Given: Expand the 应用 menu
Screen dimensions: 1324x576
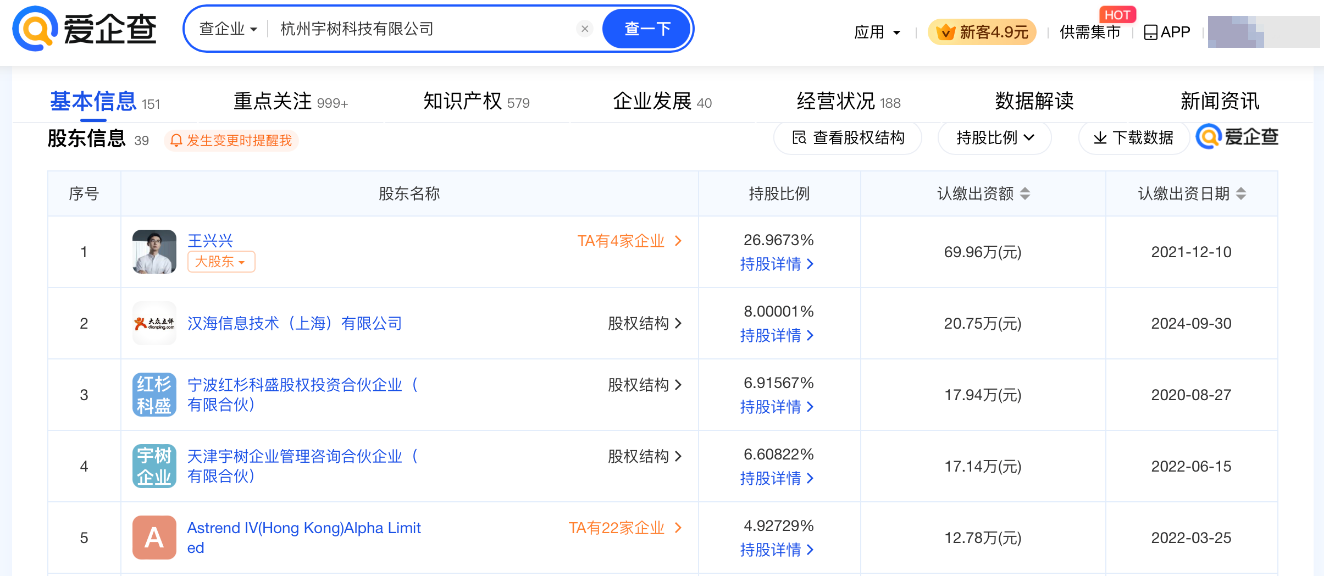Looking at the screenshot, I should click(877, 32).
